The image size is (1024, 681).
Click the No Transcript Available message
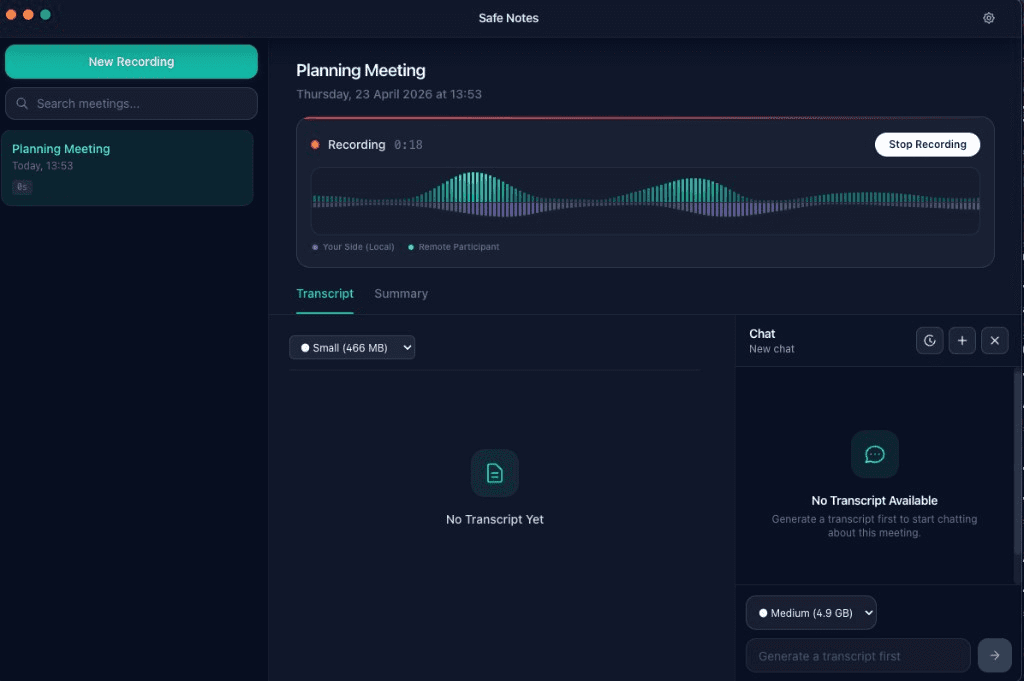coord(874,500)
